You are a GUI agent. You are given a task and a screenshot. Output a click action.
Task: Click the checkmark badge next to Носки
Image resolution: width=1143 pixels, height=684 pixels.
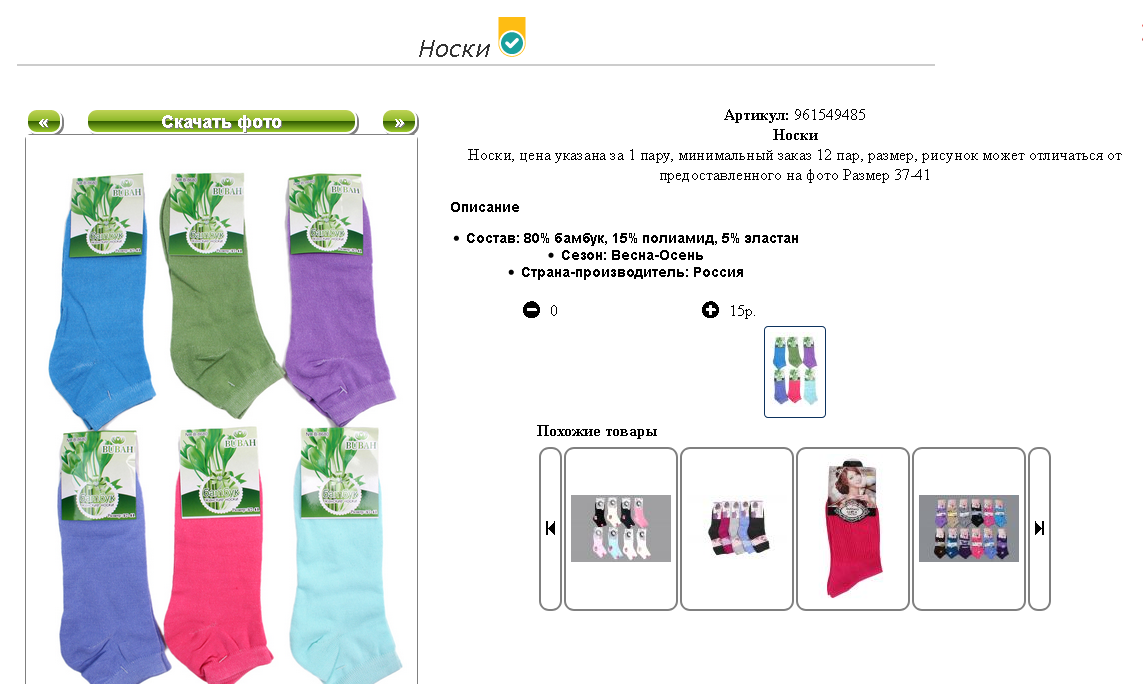tap(512, 37)
